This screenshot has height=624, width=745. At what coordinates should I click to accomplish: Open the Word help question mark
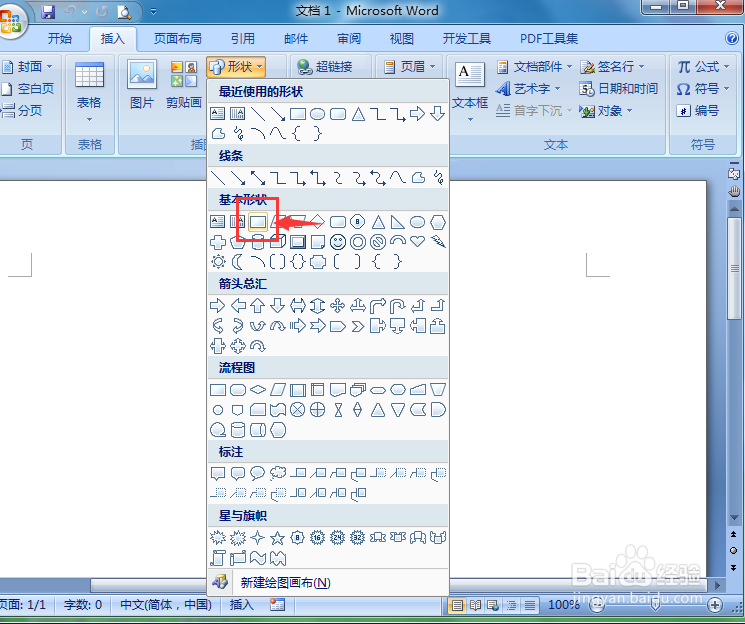[732, 38]
